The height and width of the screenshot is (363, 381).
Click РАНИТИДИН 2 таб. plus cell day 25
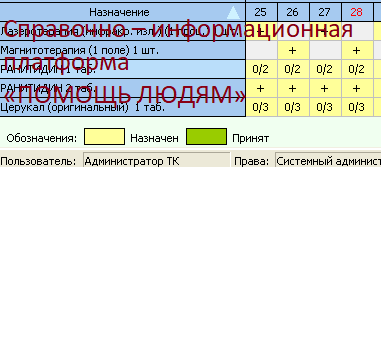[260, 88]
